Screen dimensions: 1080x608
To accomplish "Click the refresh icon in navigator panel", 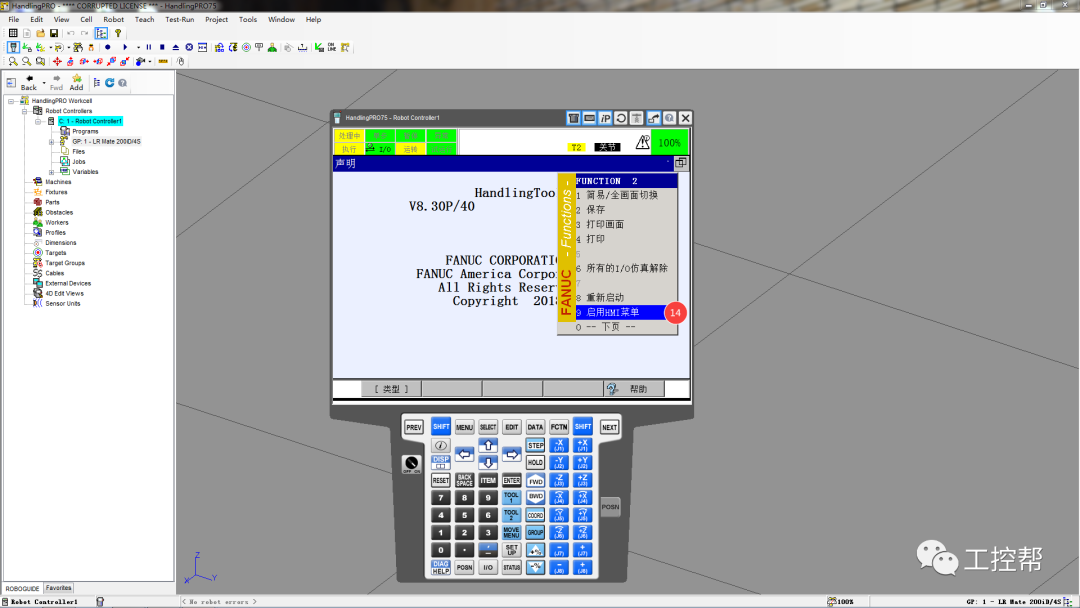I will click(110, 83).
